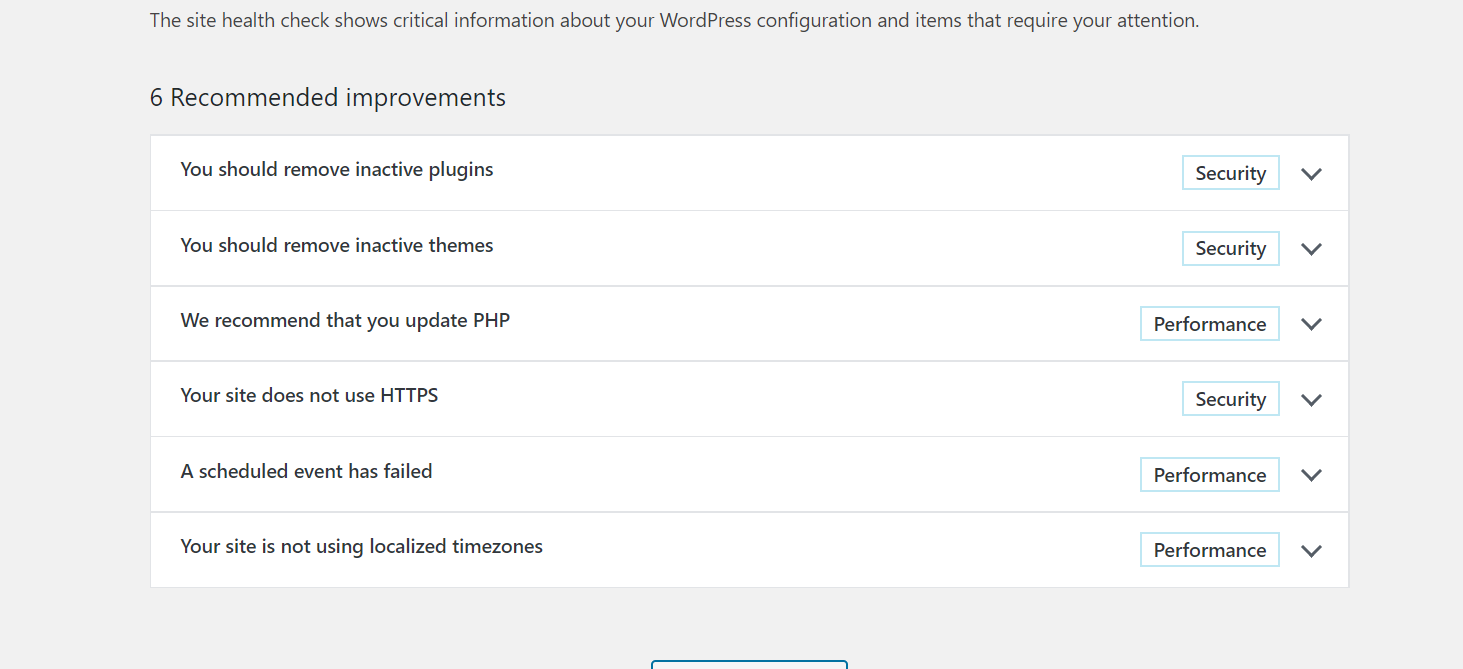Viewport: 1463px width, 669px height.
Task: Expand the localized timezones chevron arrow
Action: pyautogui.click(x=1311, y=550)
